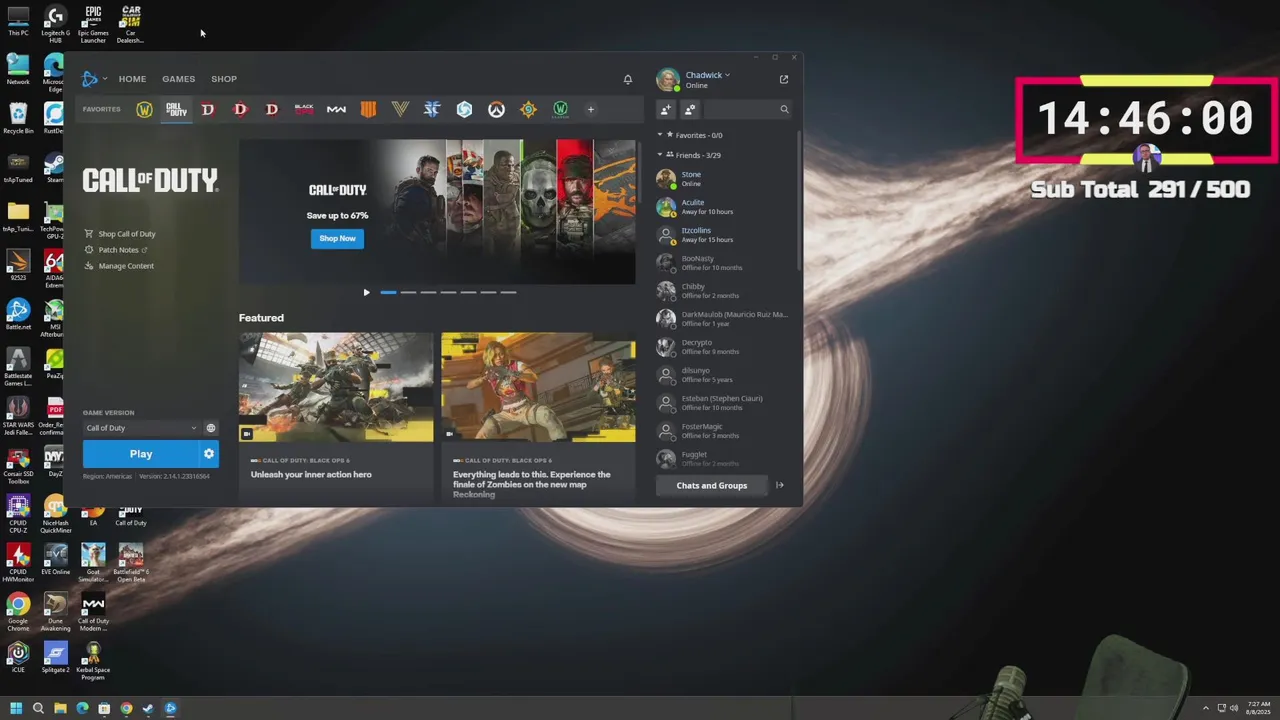Select friend FosterMagic in the list
This screenshot has height=720, width=1280.
[x=726, y=431]
